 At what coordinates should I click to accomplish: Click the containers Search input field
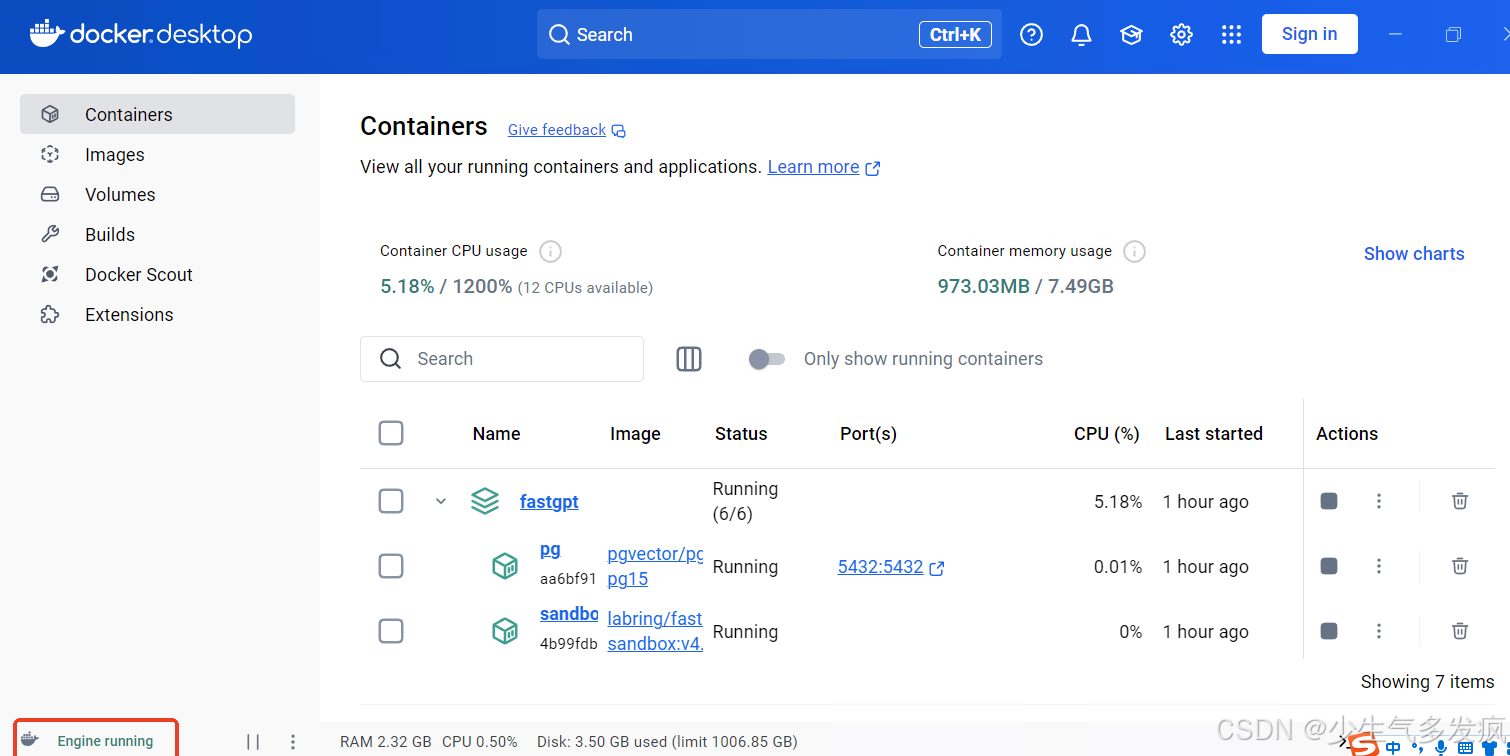click(502, 359)
